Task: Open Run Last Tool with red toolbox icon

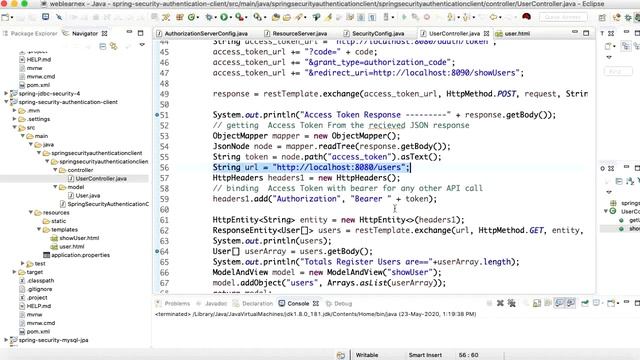Action: (239, 17)
